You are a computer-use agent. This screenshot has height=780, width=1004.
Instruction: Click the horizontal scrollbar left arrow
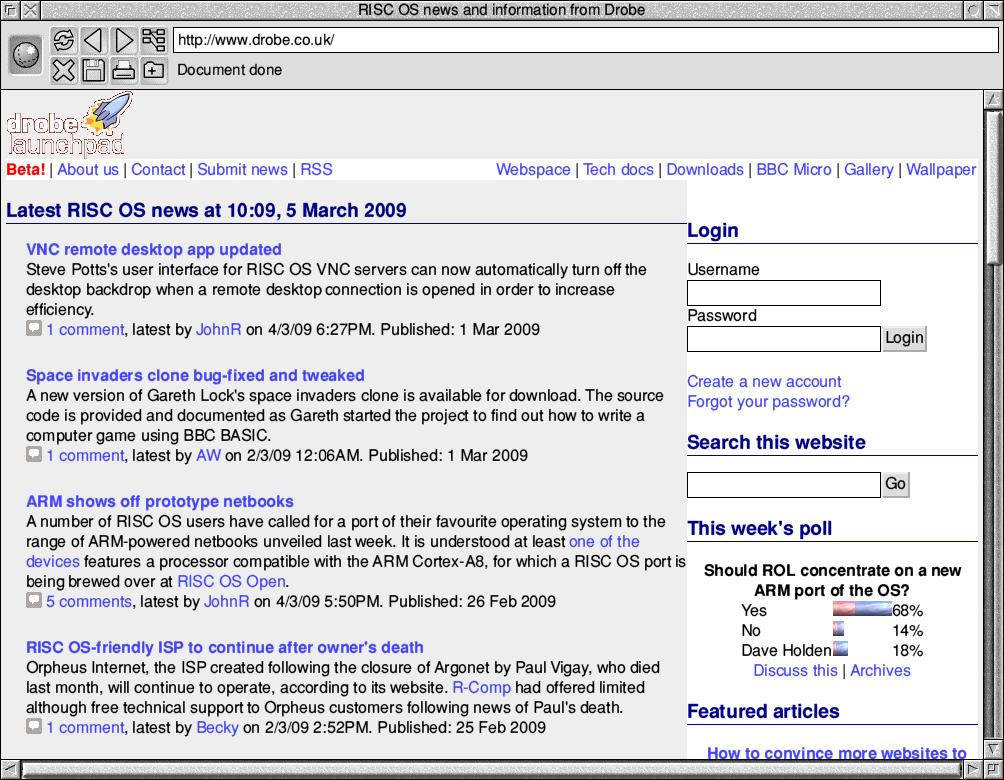(10, 769)
